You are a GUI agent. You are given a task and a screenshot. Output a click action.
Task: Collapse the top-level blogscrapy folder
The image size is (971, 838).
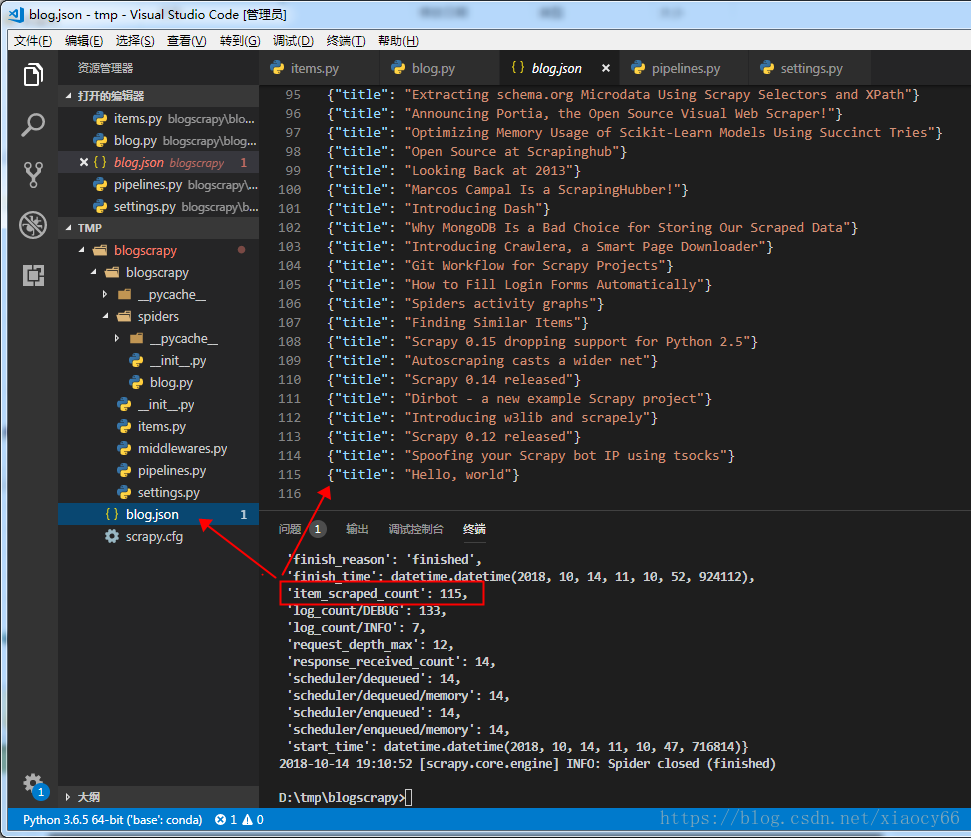tap(82, 250)
